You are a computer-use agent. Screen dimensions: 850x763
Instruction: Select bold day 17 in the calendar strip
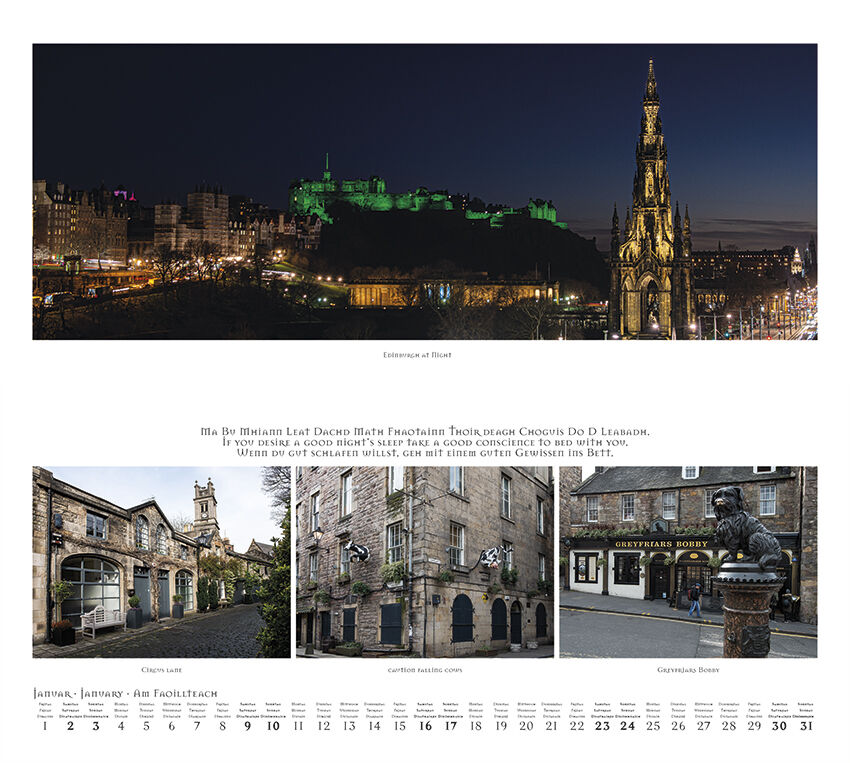point(450,726)
